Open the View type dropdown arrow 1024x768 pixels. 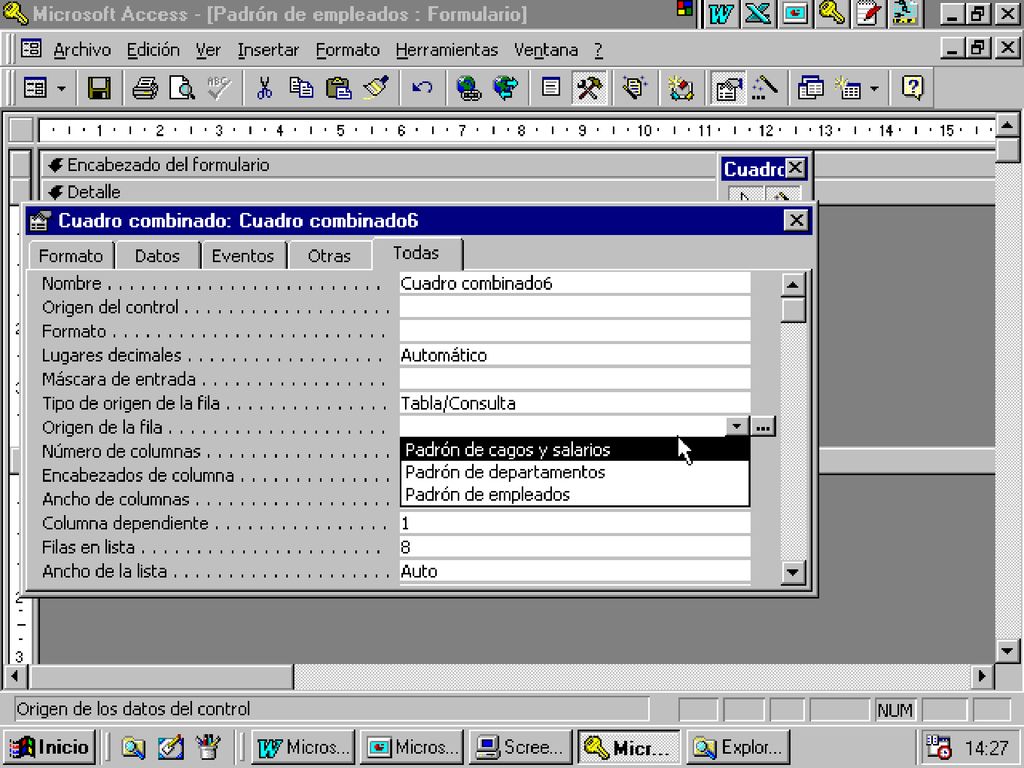coord(61,88)
